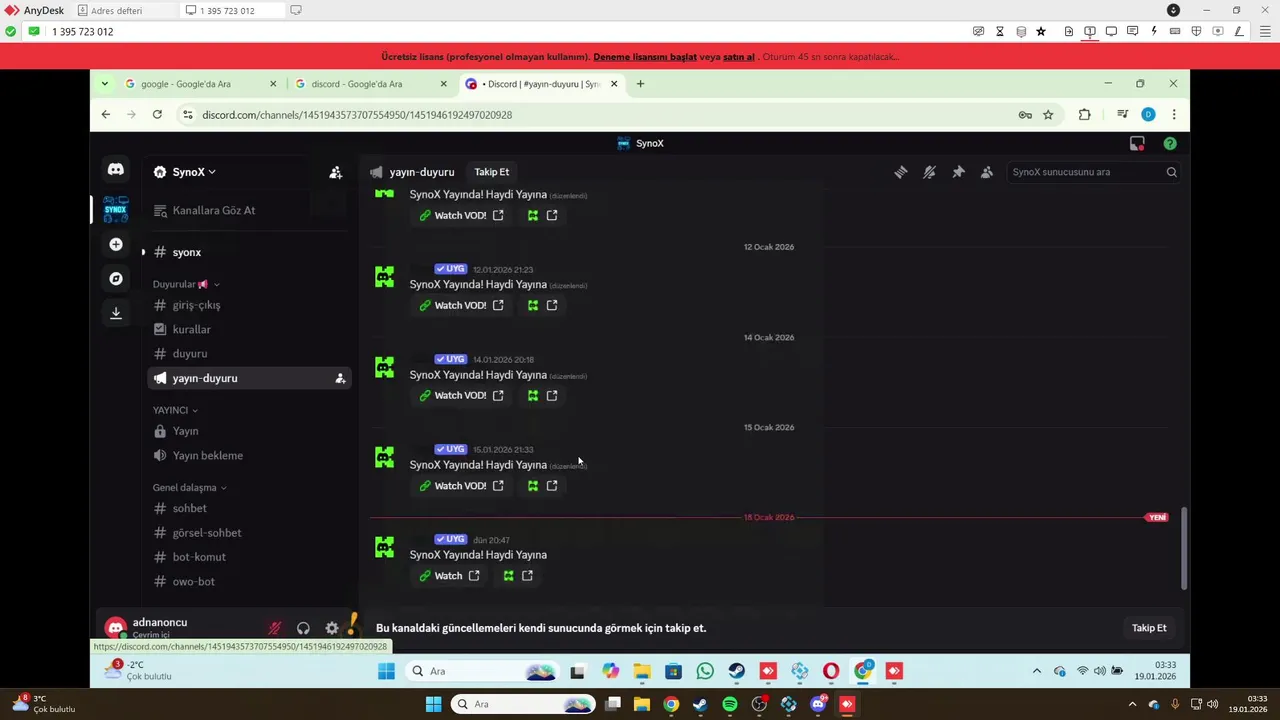Image resolution: width=1280 pixels, height=720 pixels.
Task: Toggle microphone mute in Discord user panel
Action: [274, 628]
